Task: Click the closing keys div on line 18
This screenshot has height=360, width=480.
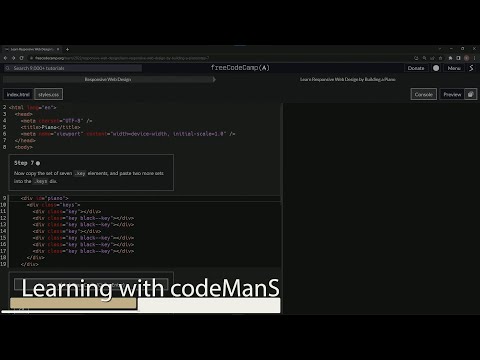Action: [x=35, y=258]
